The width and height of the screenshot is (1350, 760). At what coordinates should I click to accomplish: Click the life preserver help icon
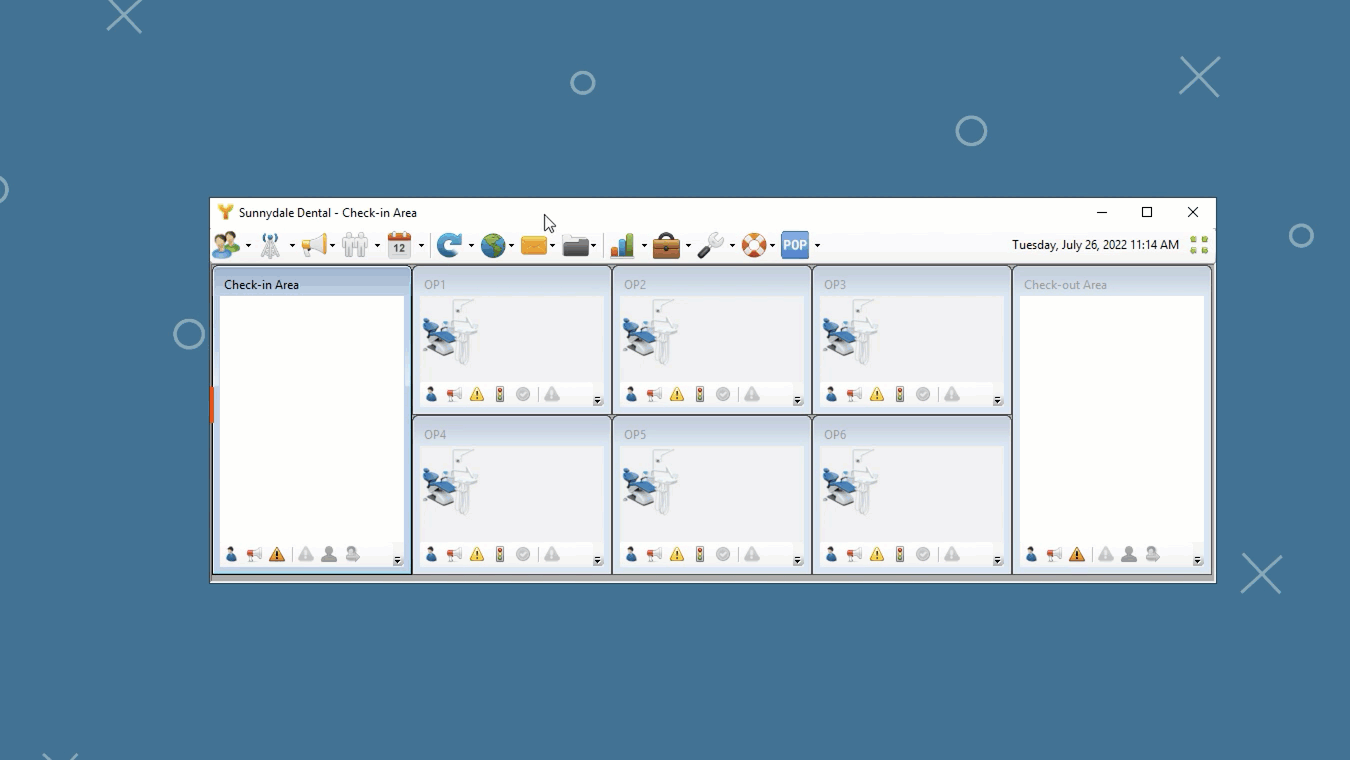coord(754,245)
